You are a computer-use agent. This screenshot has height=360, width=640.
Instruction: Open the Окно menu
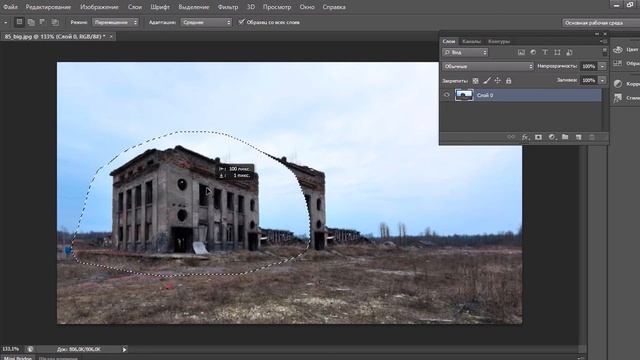tap(307, 7)
